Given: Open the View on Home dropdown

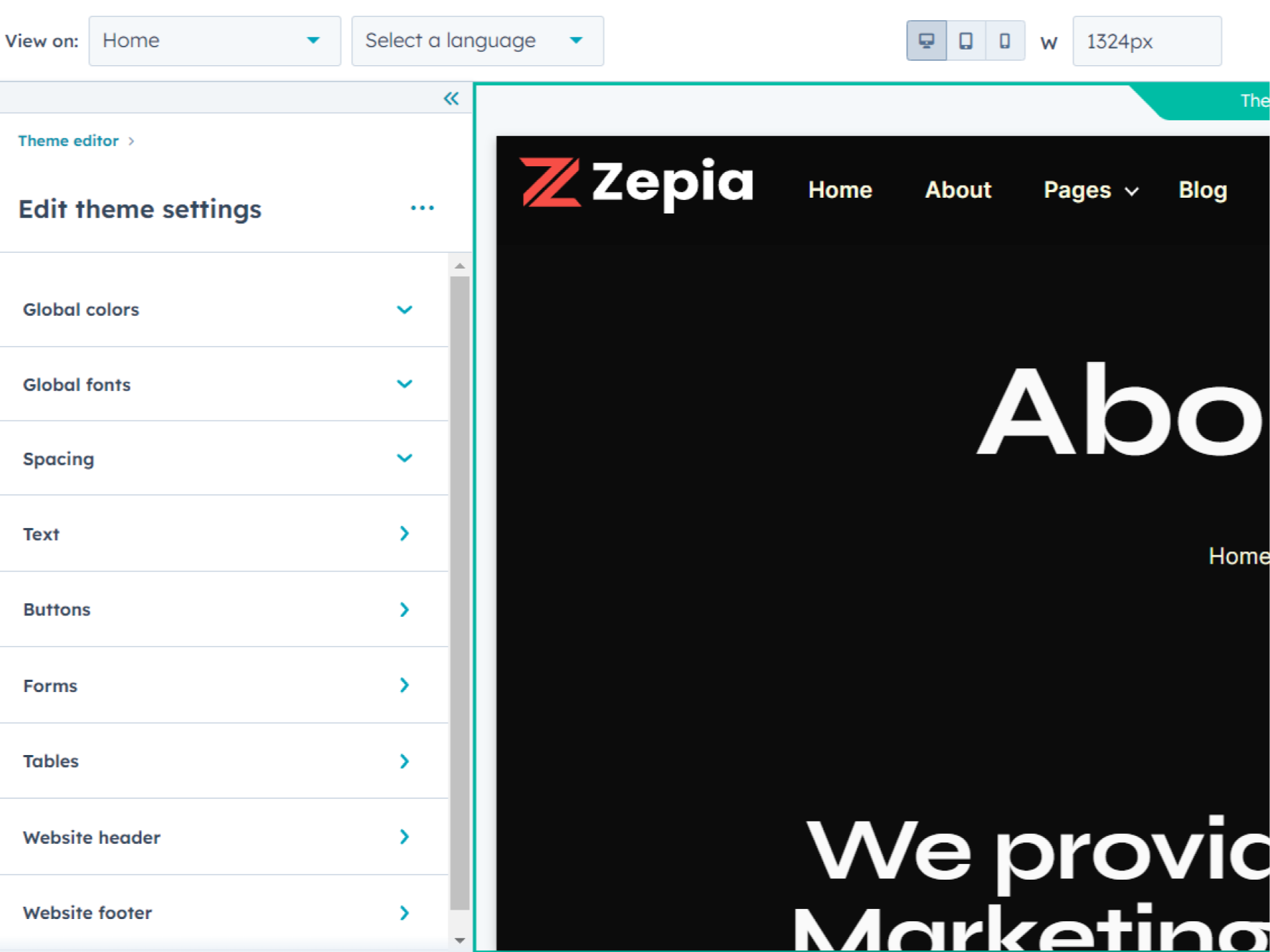Looking at the screenshot, I should tap(214, 41).
